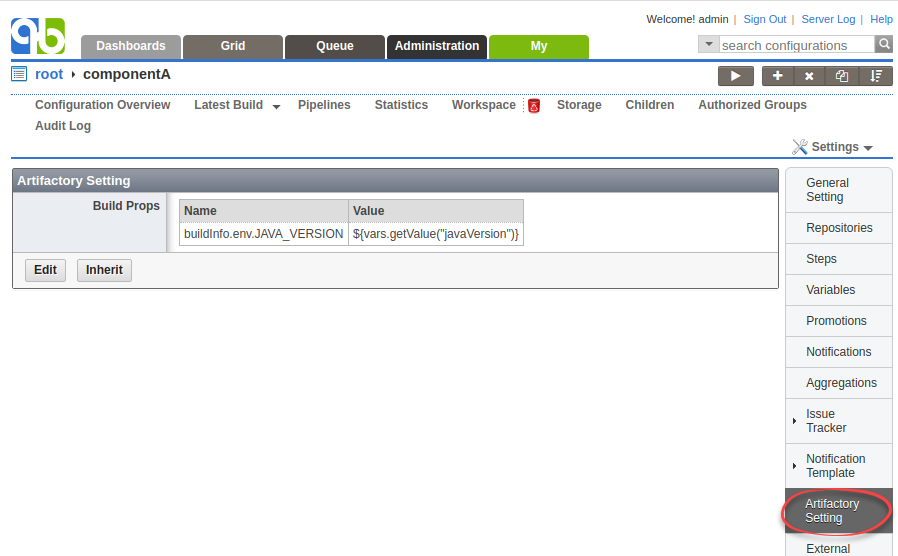The image size is (898, 556).
Task: Open the Storage page
Action: click(x=579, y=105)
